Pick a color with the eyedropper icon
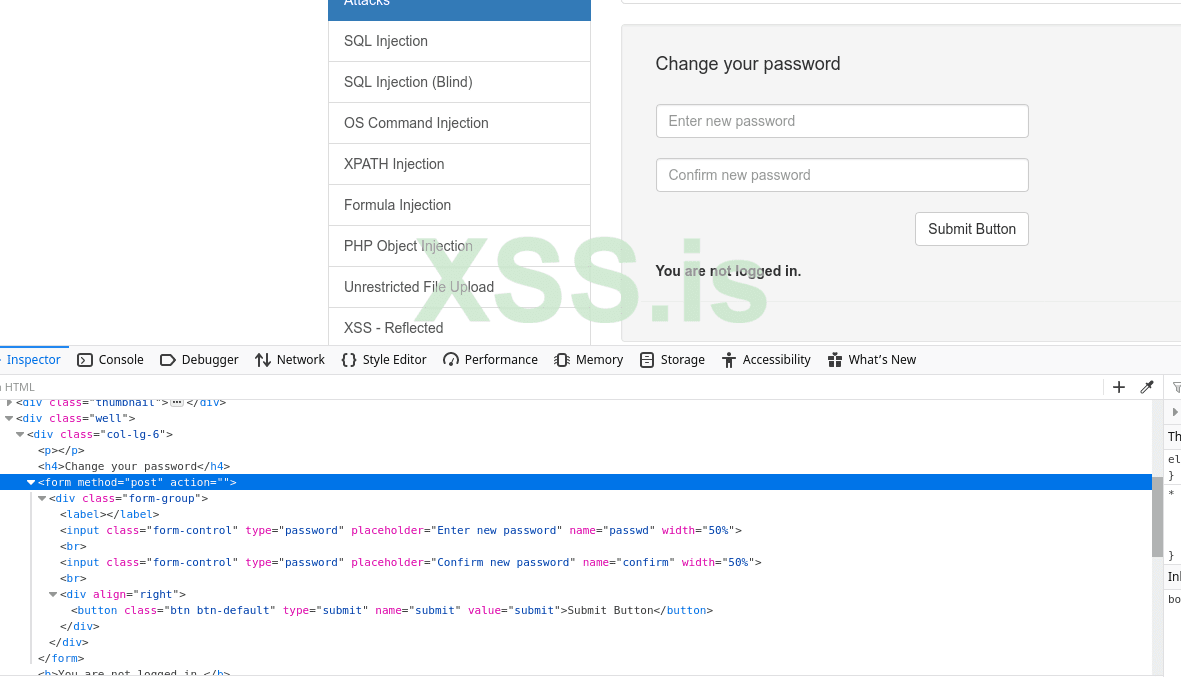 (1147, 387)
